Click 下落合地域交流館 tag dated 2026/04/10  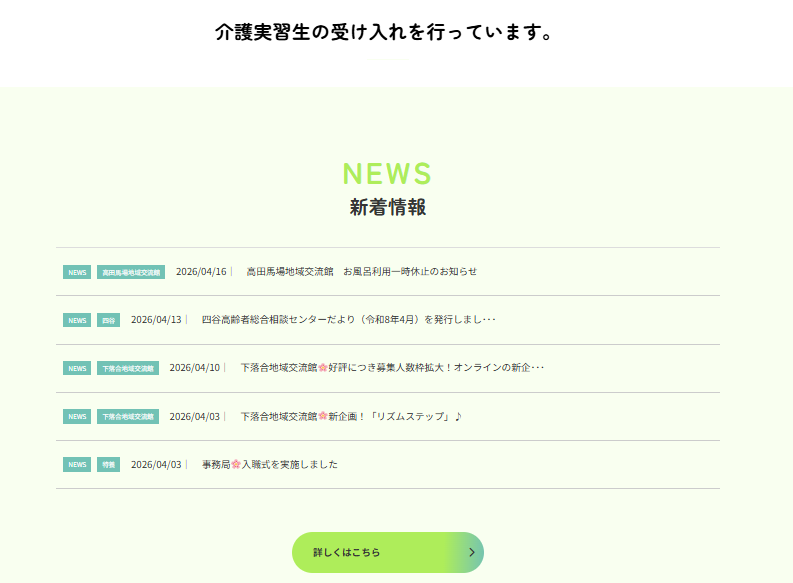tap(128, 368)
